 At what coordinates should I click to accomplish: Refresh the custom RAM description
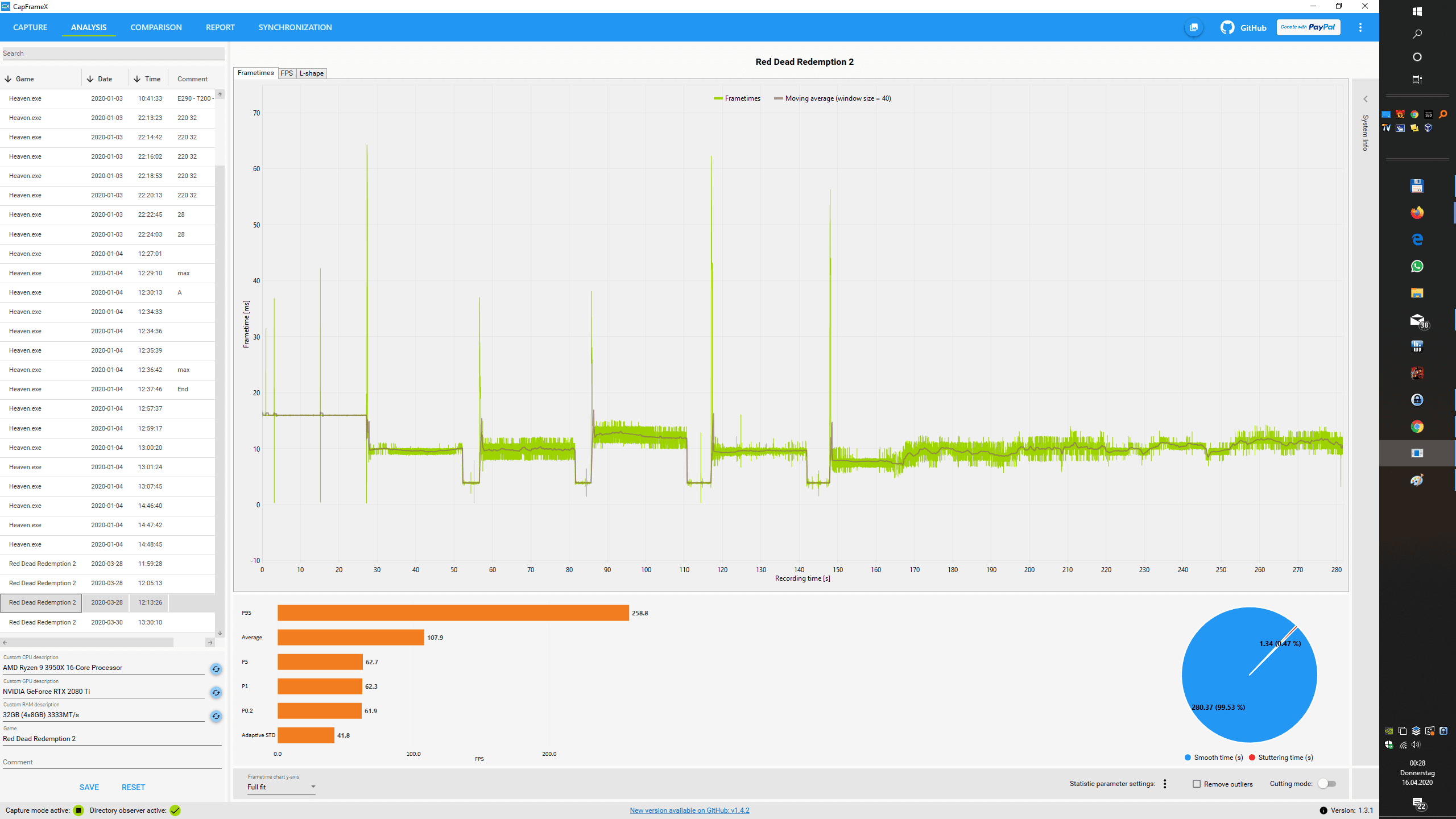click(x=216, y=716)
